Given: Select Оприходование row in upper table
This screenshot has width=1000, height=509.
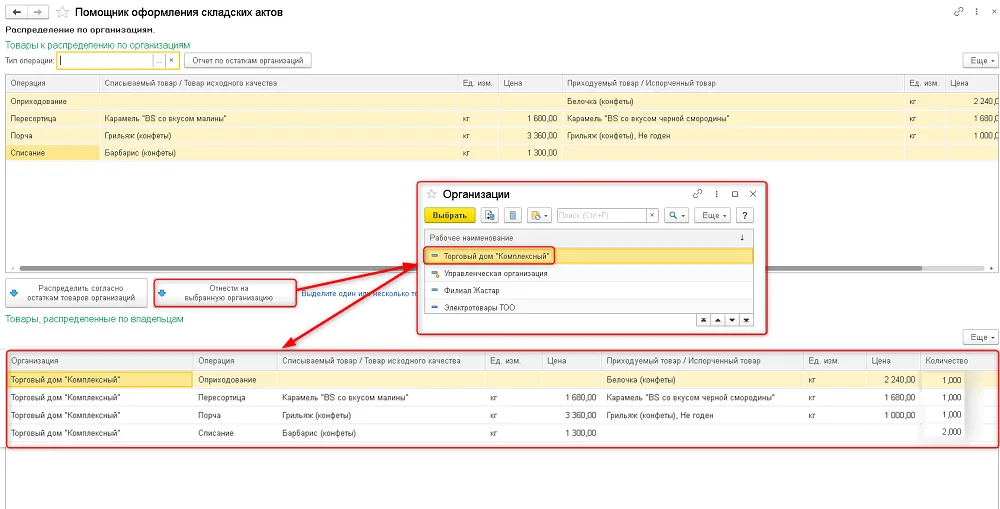Looking at the screenshot, I should (x=503, y=101).
